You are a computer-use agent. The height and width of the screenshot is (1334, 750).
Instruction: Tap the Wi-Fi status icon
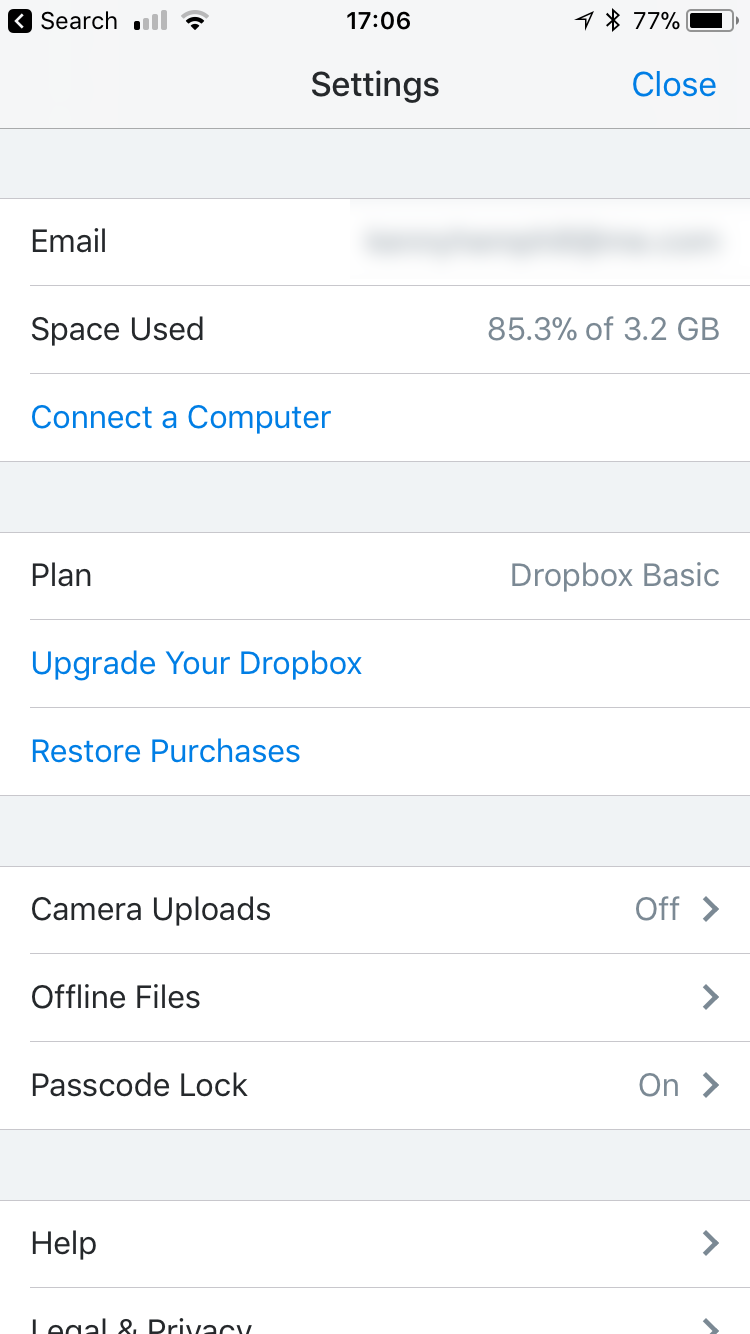pos(196,21)
